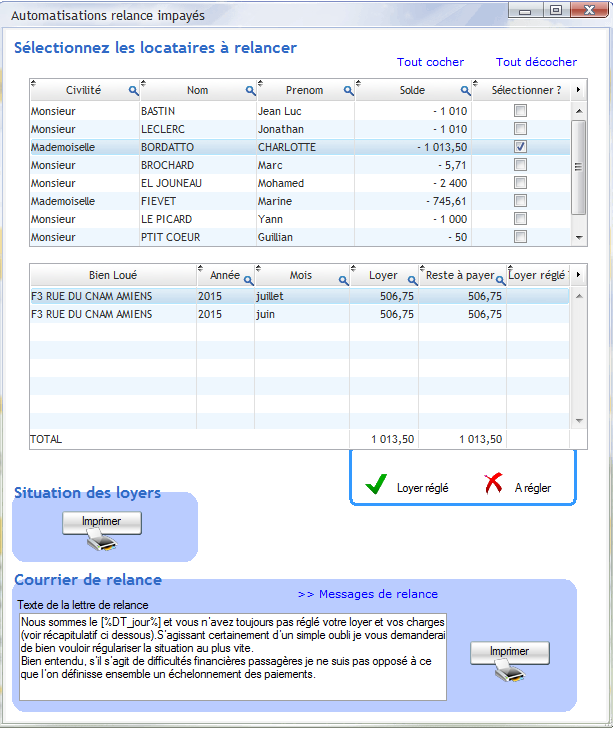This screenshot has height=729, width=613.
Task: Click rents table scrollbar up arrow
Action: tap(579, 296)
